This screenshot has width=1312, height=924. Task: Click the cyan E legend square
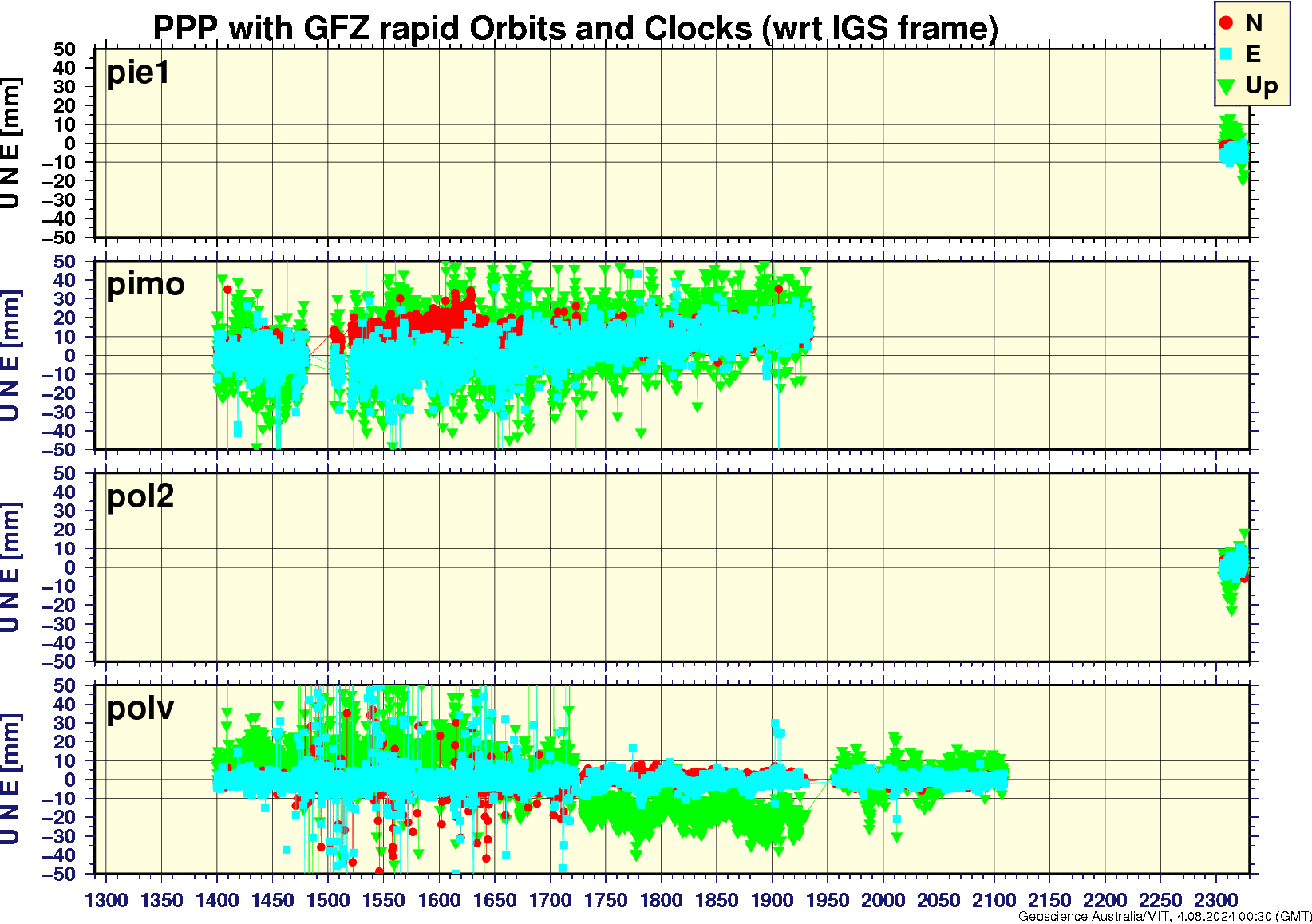[x=1227, y=54]
